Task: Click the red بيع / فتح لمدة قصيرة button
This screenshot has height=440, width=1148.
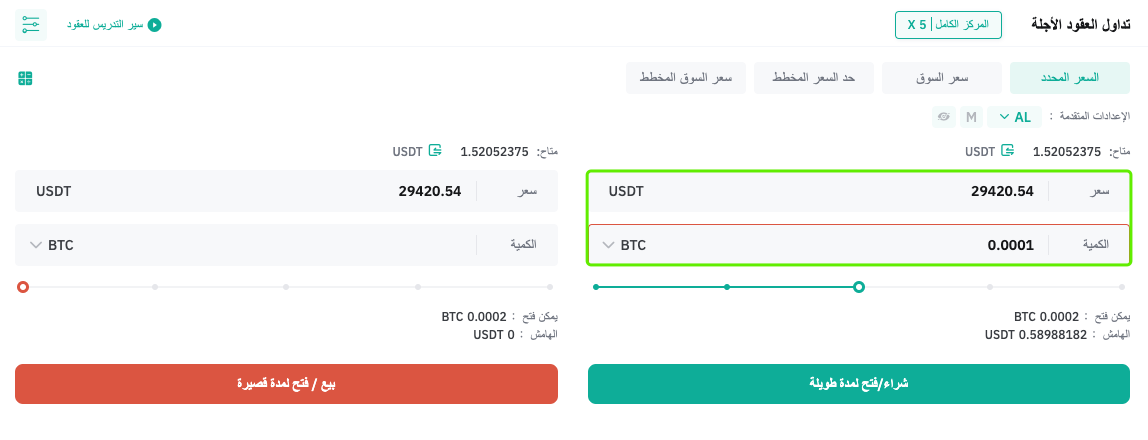Action: 286,384
